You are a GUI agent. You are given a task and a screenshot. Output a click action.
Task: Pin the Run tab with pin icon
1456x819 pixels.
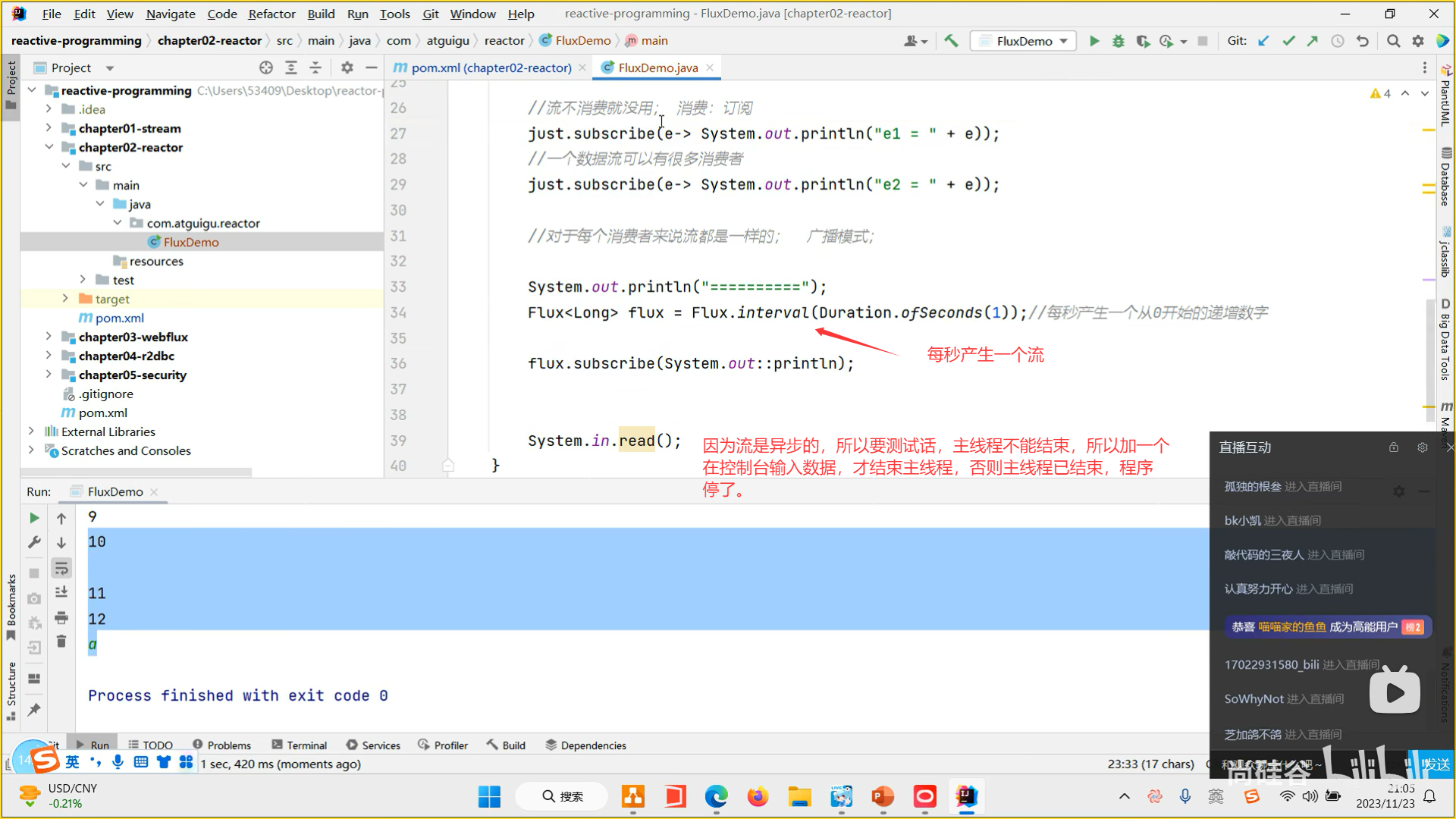point(34,710)
